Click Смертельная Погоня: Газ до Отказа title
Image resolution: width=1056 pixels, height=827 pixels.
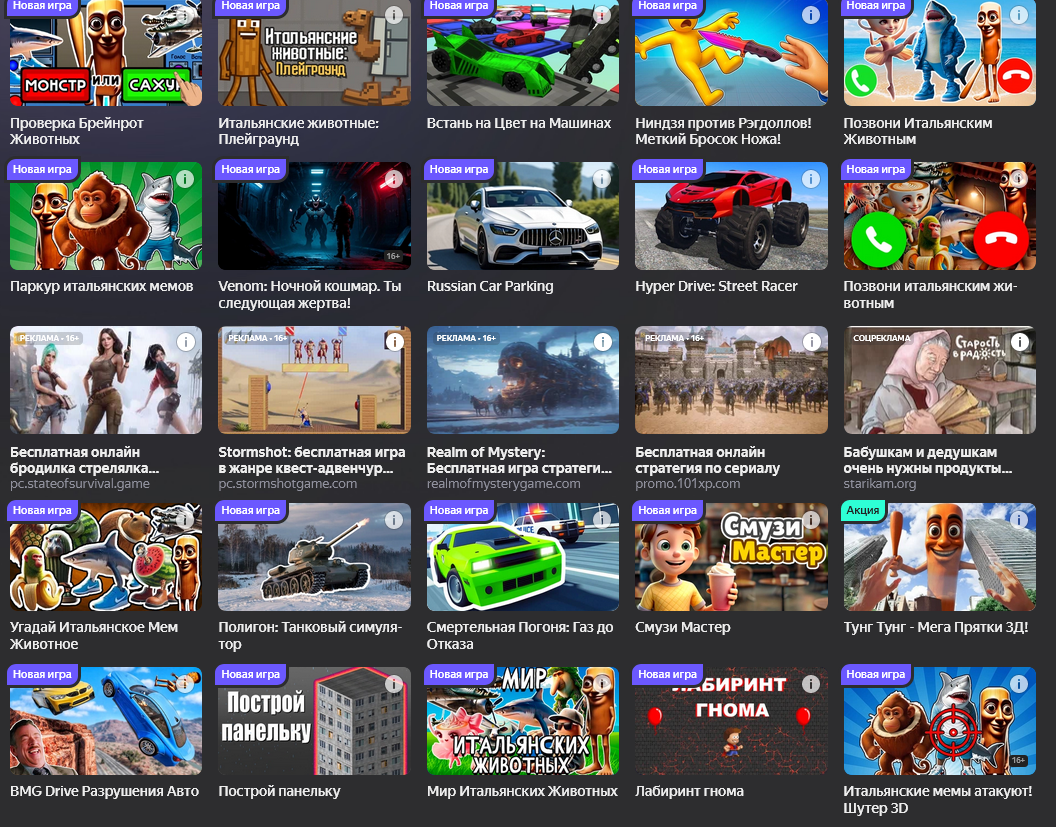(x=520, y=635)
